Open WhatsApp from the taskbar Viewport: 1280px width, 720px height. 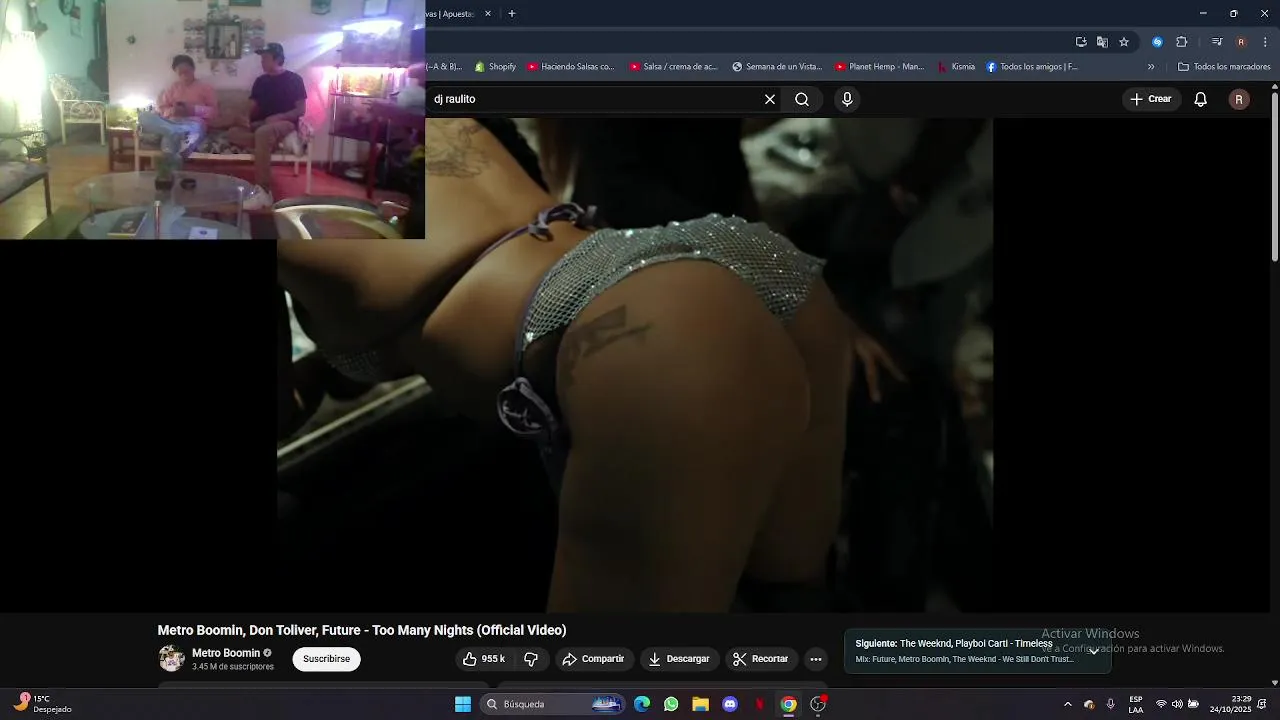671,704
